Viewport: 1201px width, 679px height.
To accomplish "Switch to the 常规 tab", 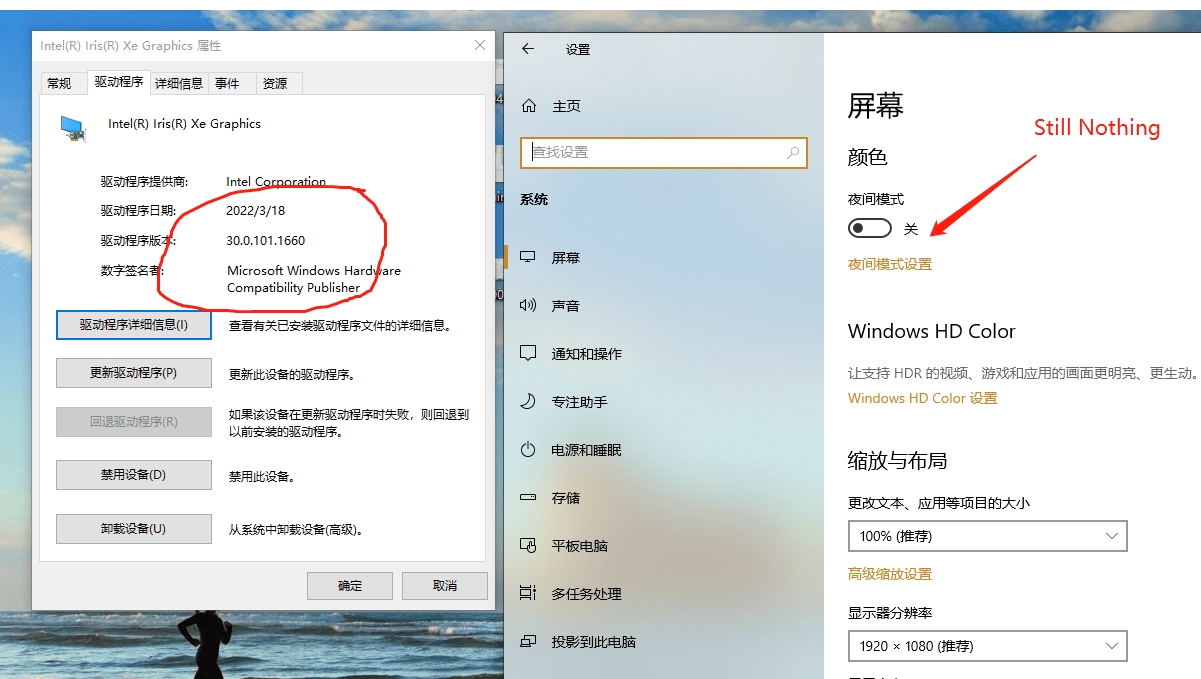I will pyautogui.click(x=59, y=84).
